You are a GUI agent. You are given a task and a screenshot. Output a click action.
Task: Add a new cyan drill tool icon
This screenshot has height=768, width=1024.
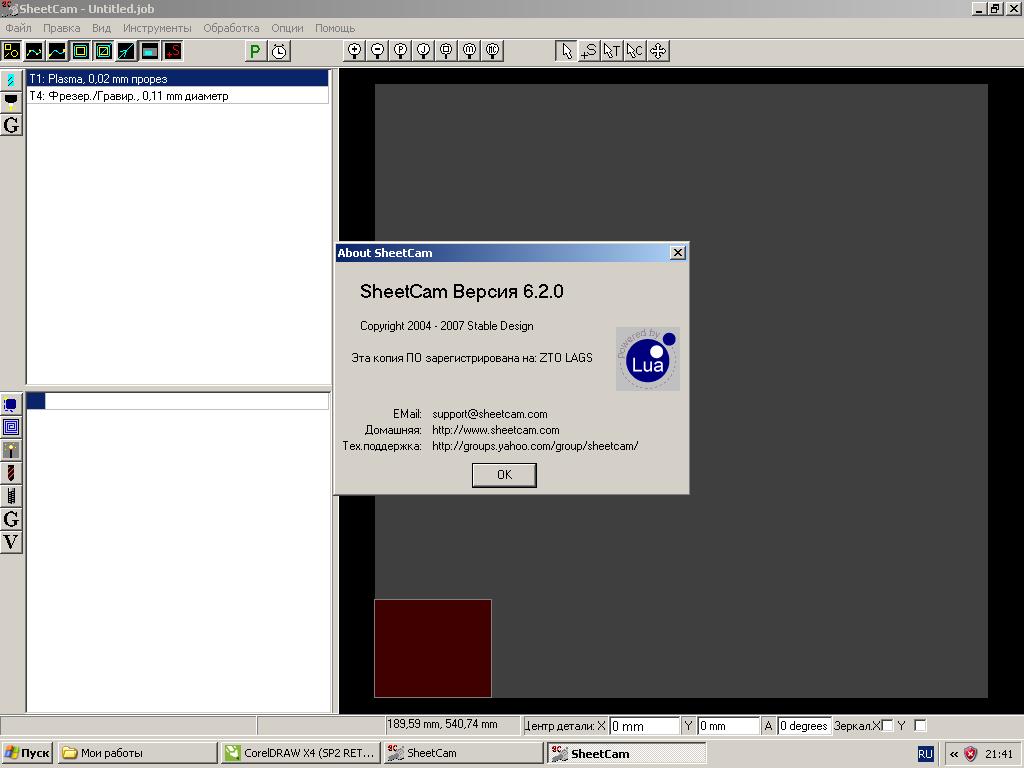pyautogui.click(x=11, y=80)
